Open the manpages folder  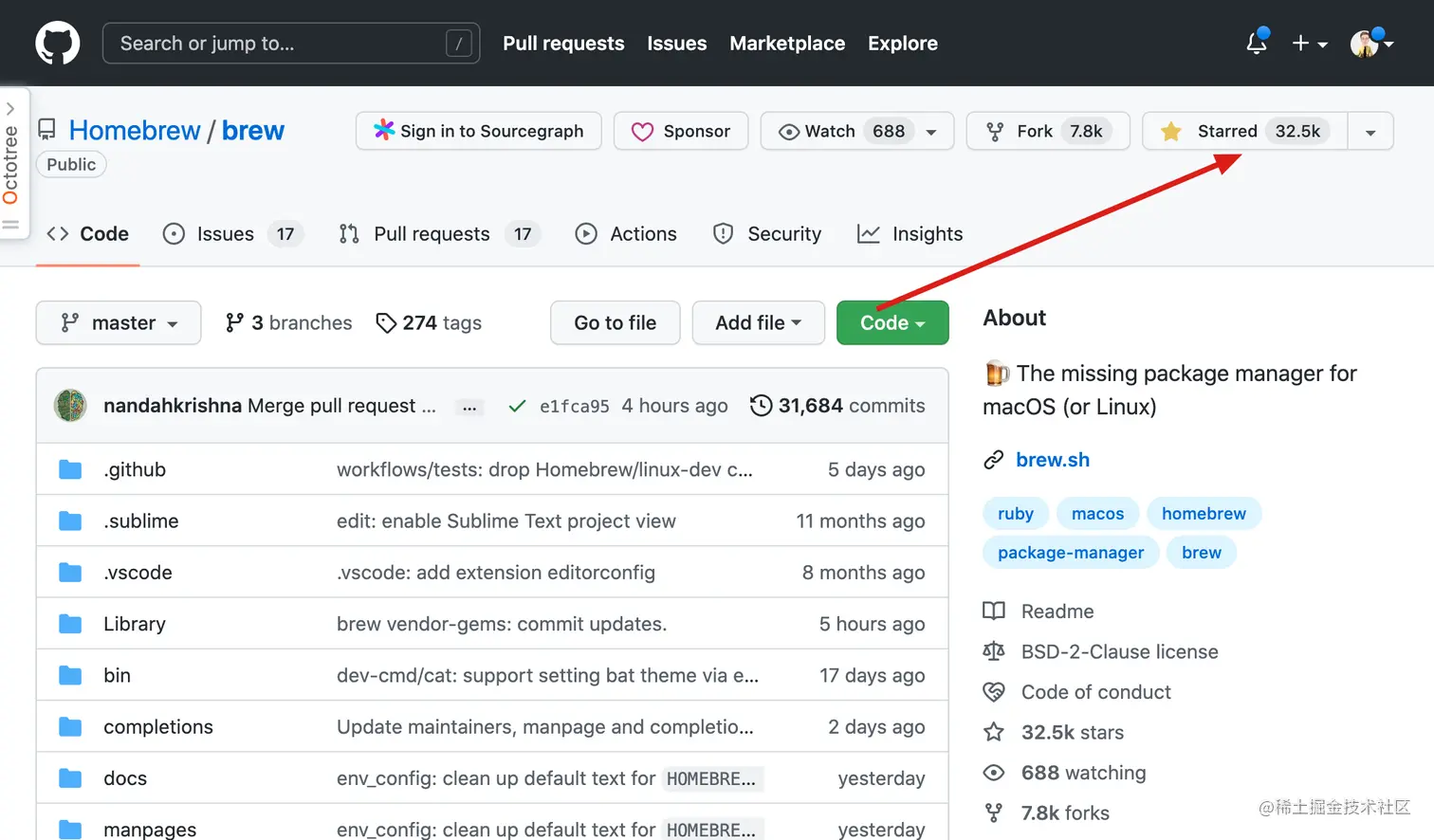coord(150,830)
